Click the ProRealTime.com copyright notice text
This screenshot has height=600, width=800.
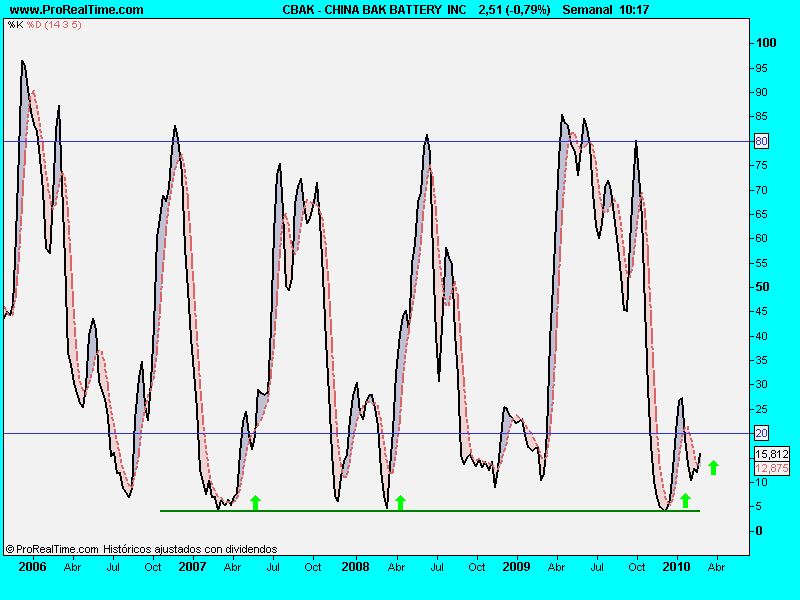(141, 549)
